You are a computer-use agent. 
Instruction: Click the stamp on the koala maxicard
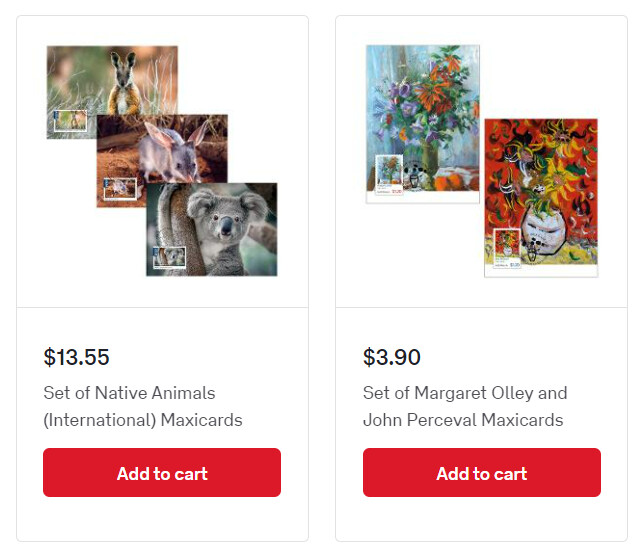169,257
